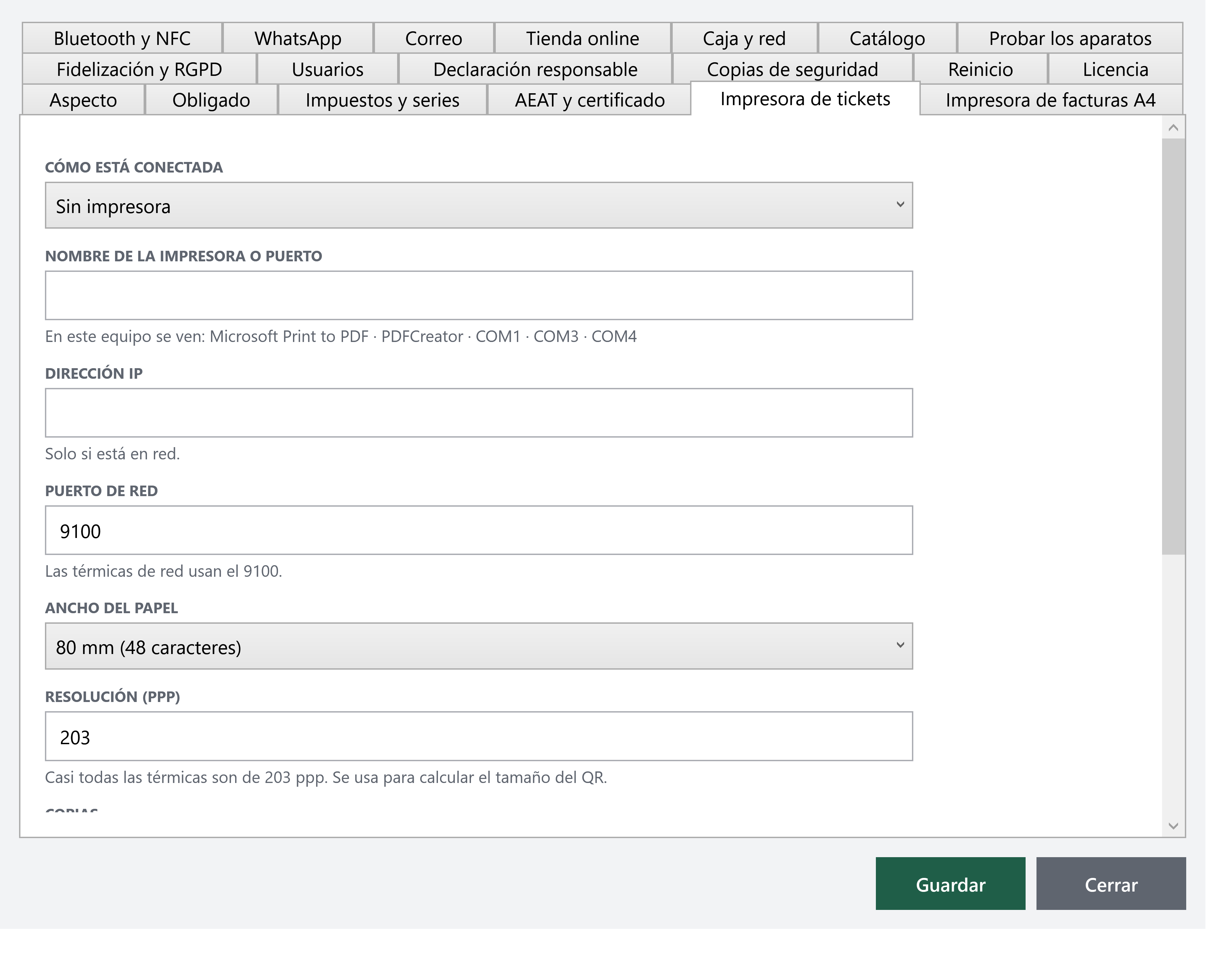This screenshot has height=980, width=1225.
Task: Select the AEAT y certificado tab
Action: coord(589,100)
